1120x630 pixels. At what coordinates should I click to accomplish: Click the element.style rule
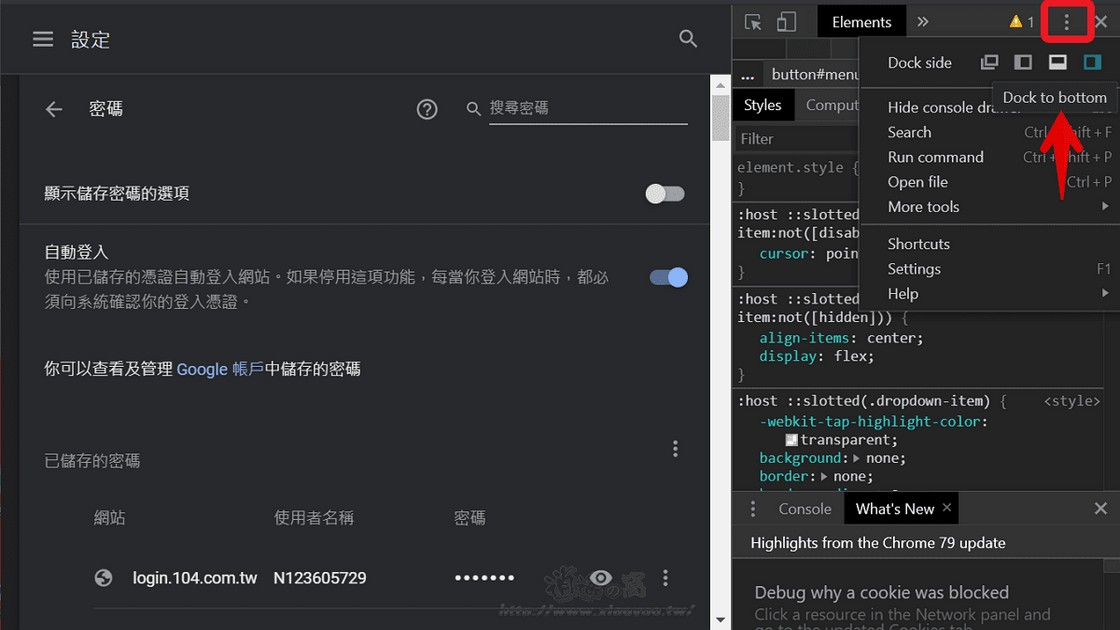click(798, 168)
